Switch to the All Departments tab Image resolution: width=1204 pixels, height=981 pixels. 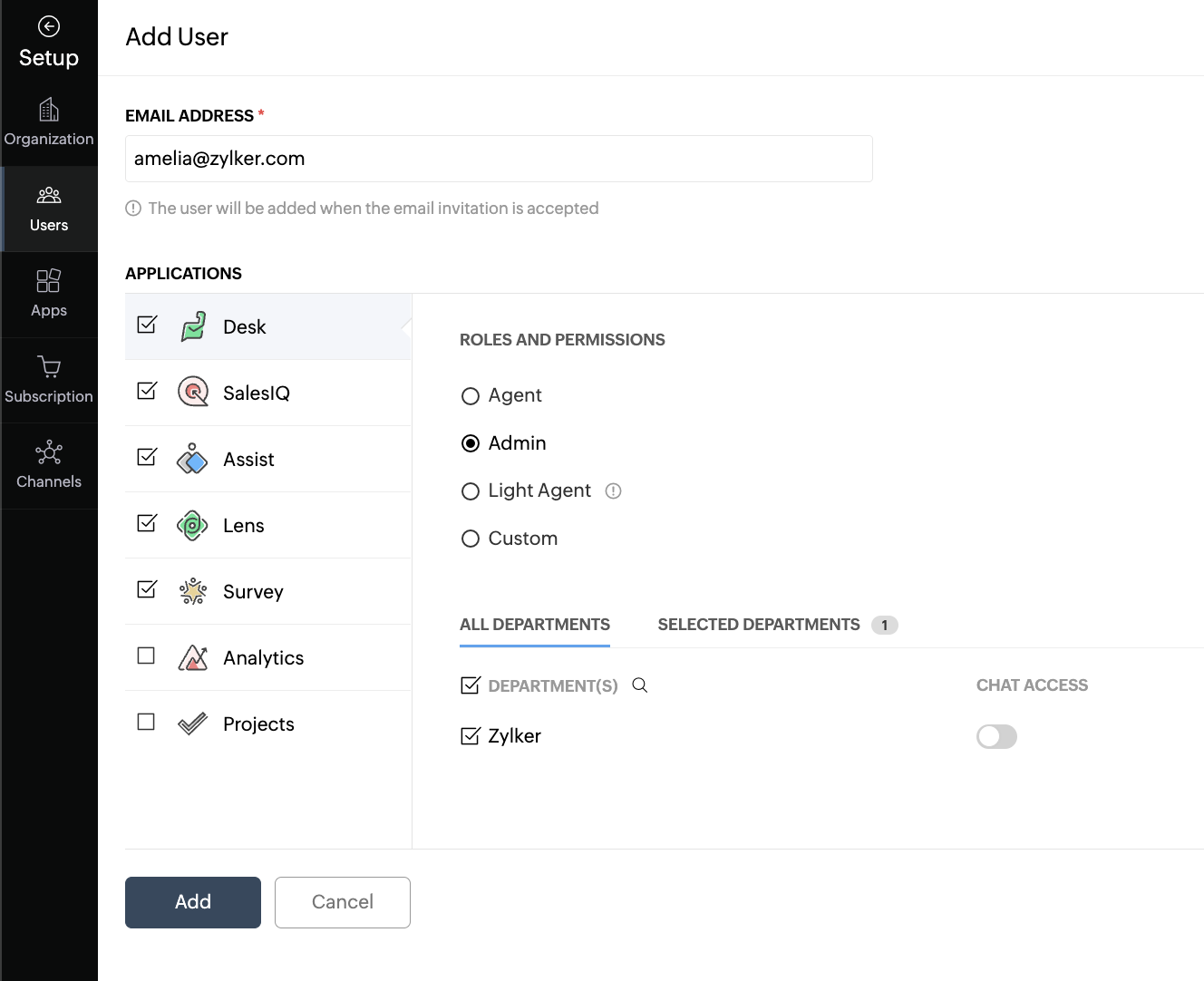click(x=535, y=625)
